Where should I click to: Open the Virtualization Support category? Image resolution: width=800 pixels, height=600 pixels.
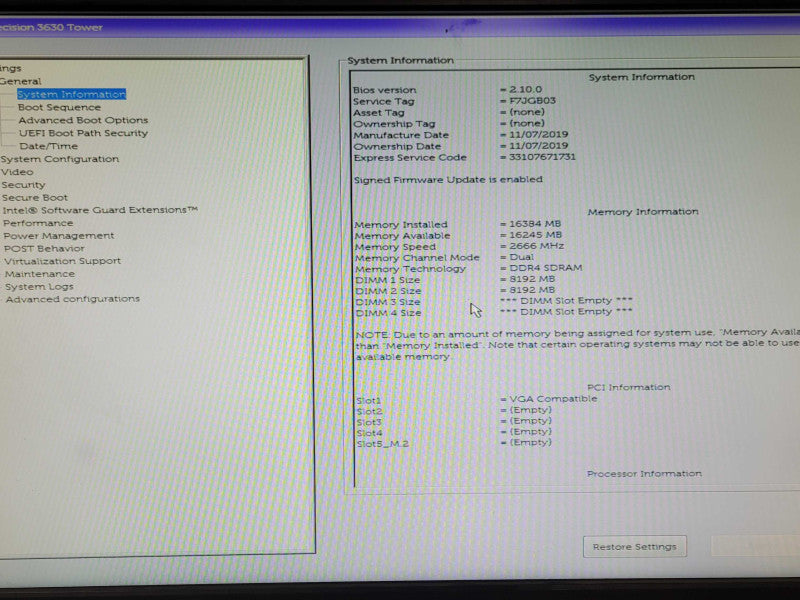tap(63, 261)
